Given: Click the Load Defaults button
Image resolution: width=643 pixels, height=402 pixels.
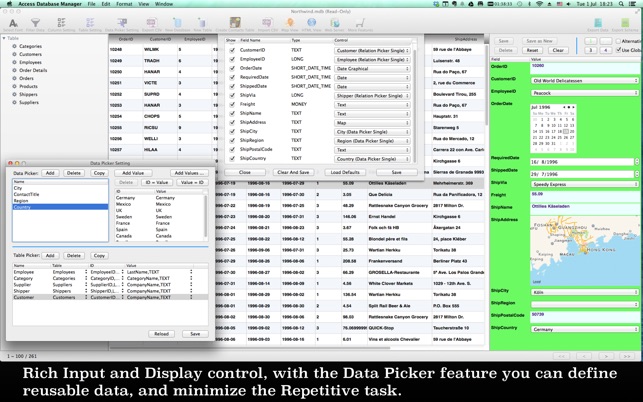Looking at the screenshot, I should click(x=344, y=172).
